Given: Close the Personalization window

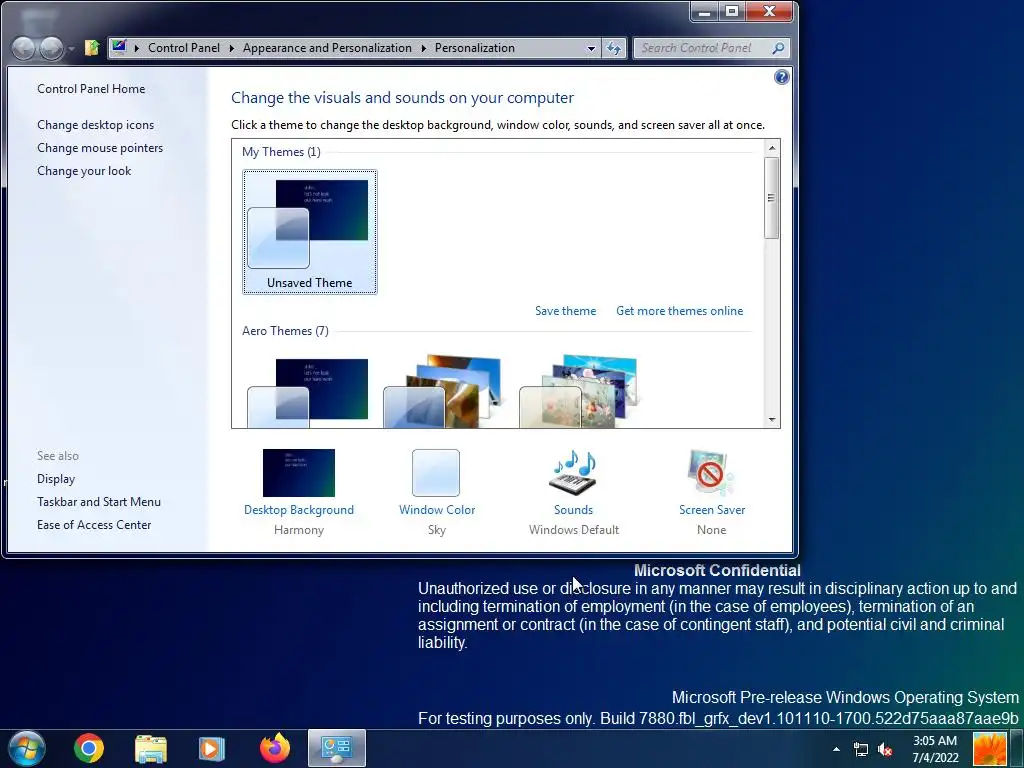Looking at the screenshot, I should click(769, 12).
